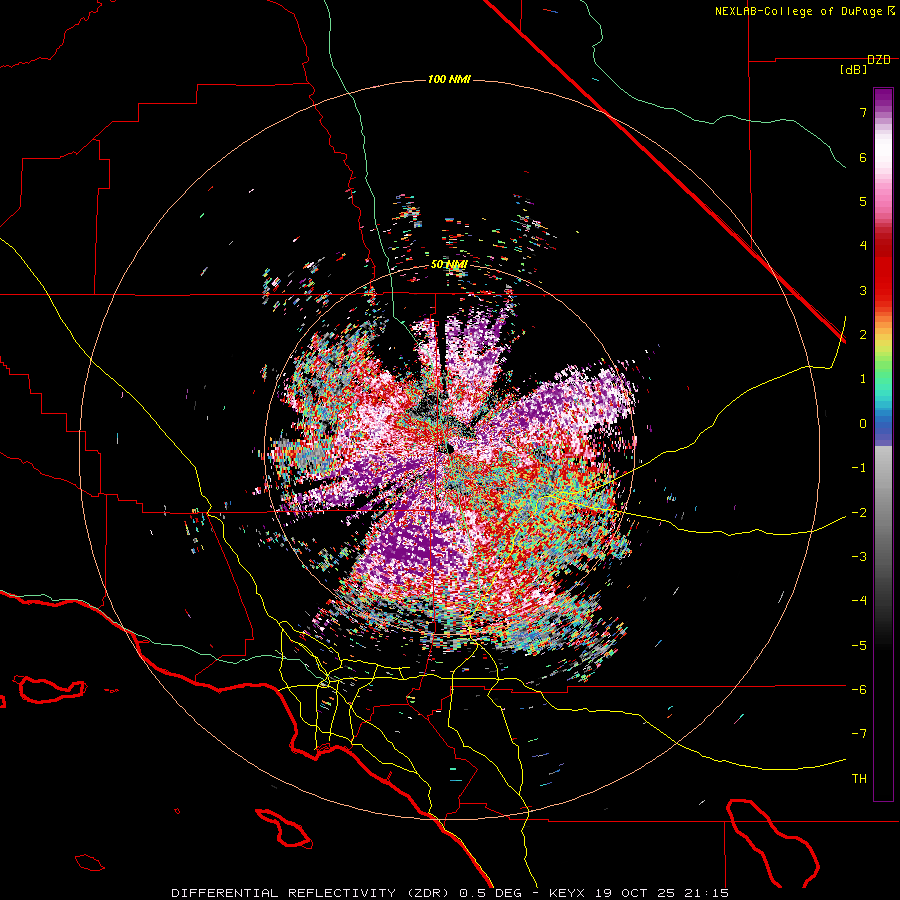Click the purple top segment of color bar
This screenshot has width=900, height=900.
coord(883,98)
